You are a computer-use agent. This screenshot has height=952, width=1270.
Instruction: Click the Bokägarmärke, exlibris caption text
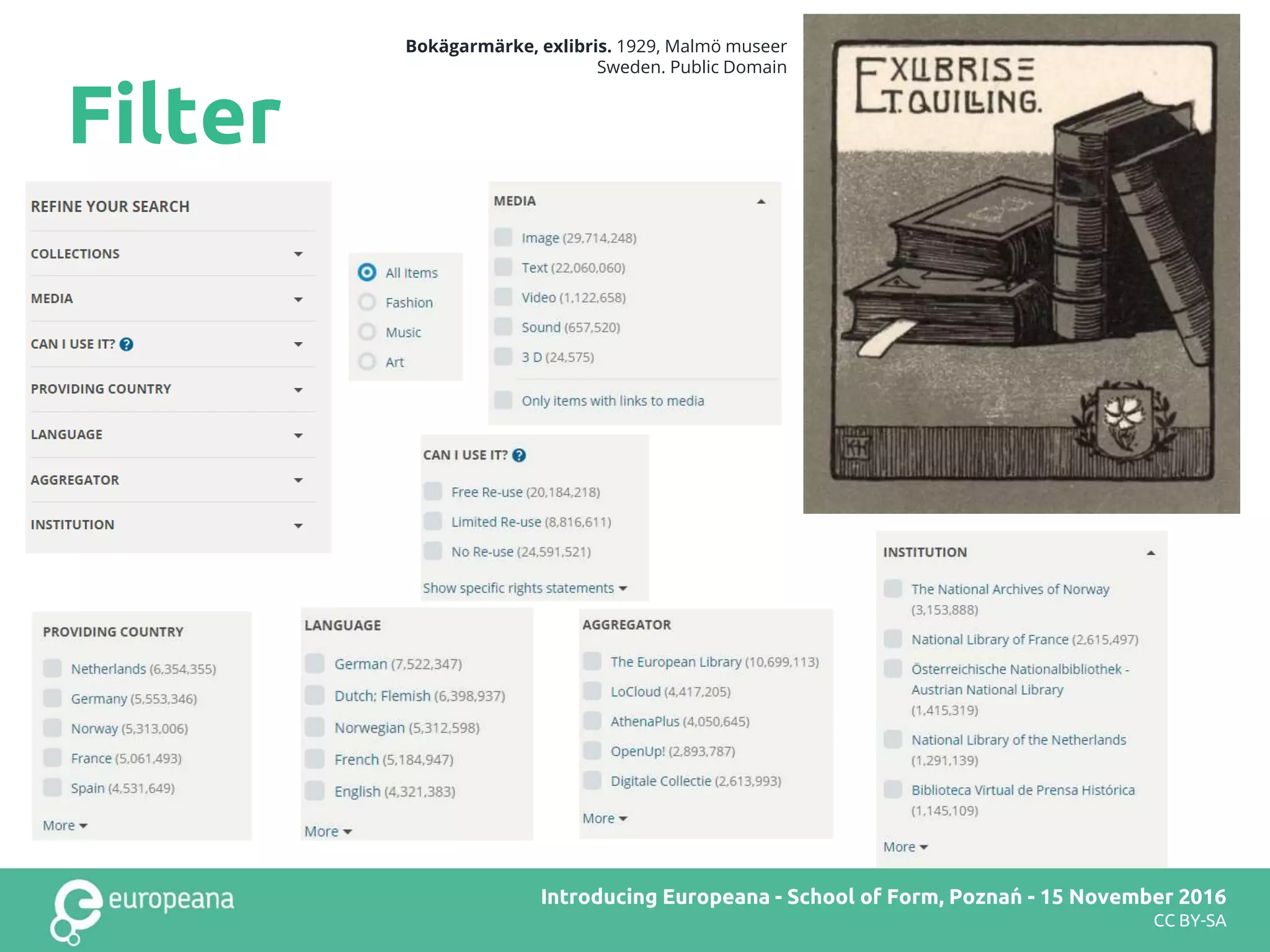click(x=596, y=56)
